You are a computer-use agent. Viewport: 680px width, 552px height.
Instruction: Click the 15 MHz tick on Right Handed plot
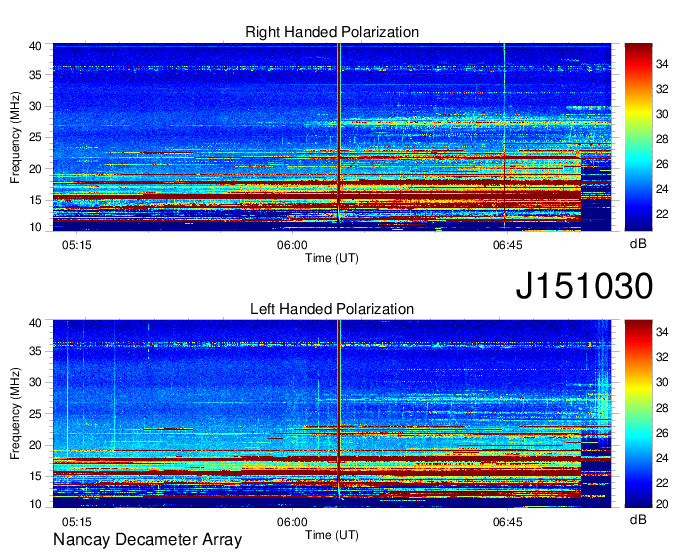coord(35,200)
